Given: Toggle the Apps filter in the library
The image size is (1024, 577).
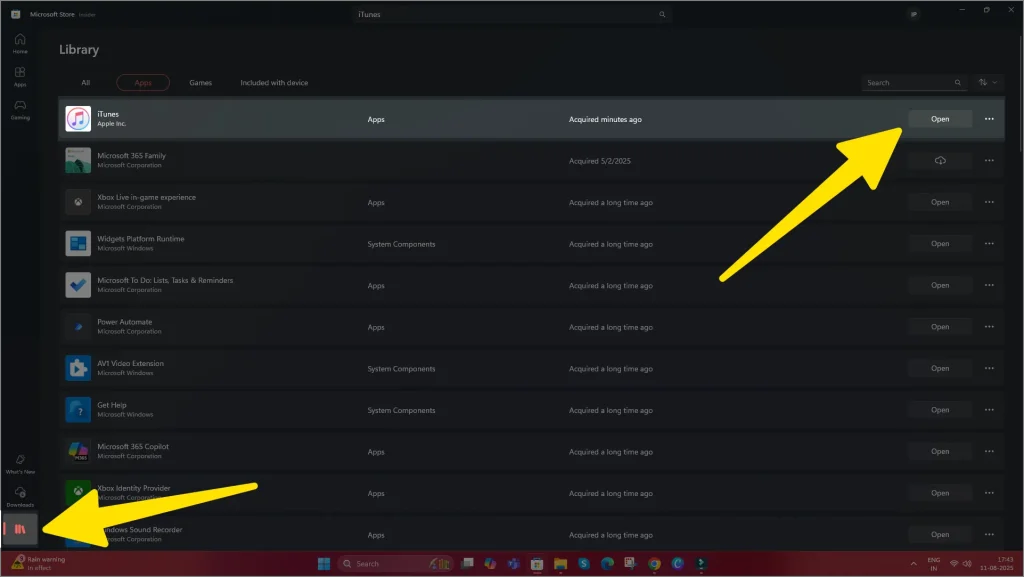Looking at the screenshot, I should pos(143,83).
